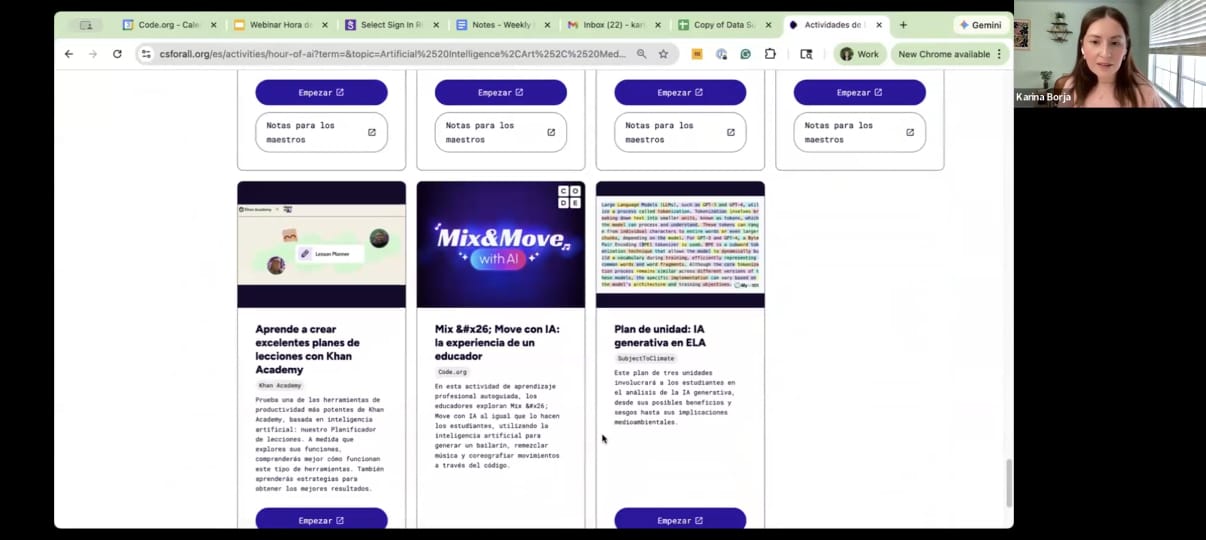This screenshot has width=1206, height=540.
Task: Click the URL address bar
Action: pyautogui.click(x=390, y=54)
